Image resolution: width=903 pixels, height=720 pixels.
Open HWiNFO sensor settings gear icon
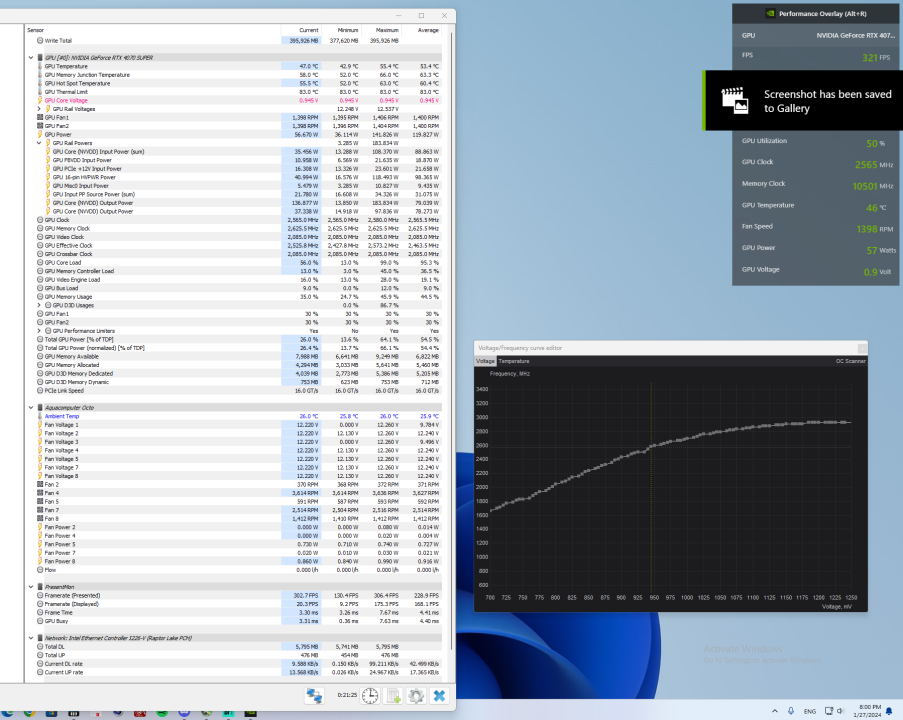click(416, 695)
